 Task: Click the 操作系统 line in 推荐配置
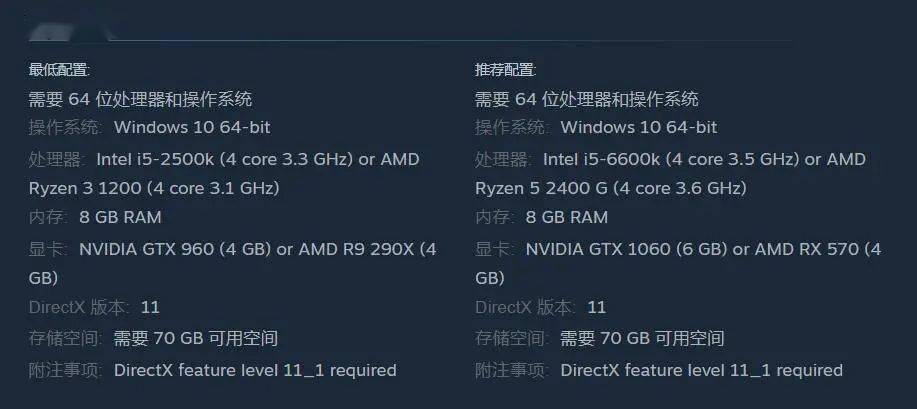click(595, 128)
